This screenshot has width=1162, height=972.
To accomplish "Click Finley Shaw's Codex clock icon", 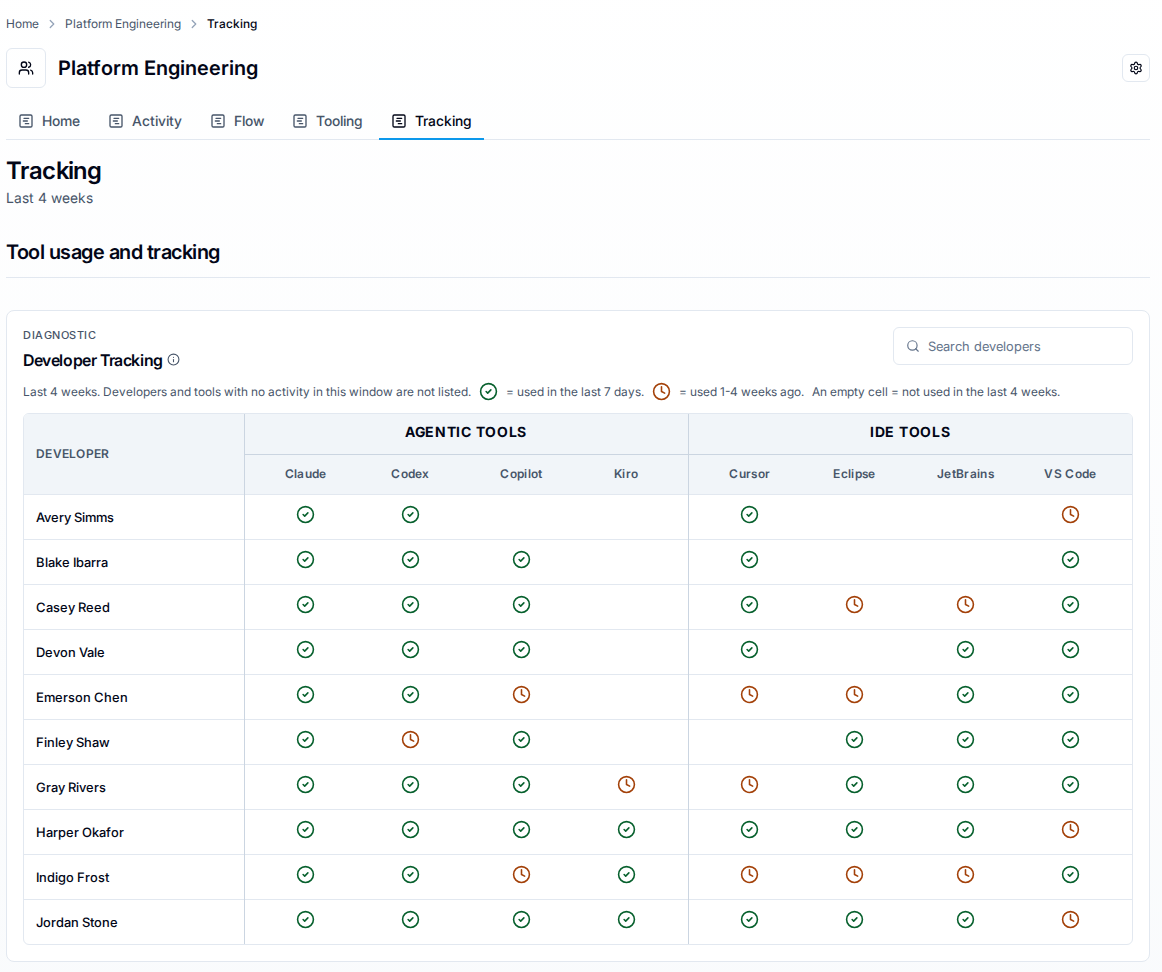I will click(411, 740).
